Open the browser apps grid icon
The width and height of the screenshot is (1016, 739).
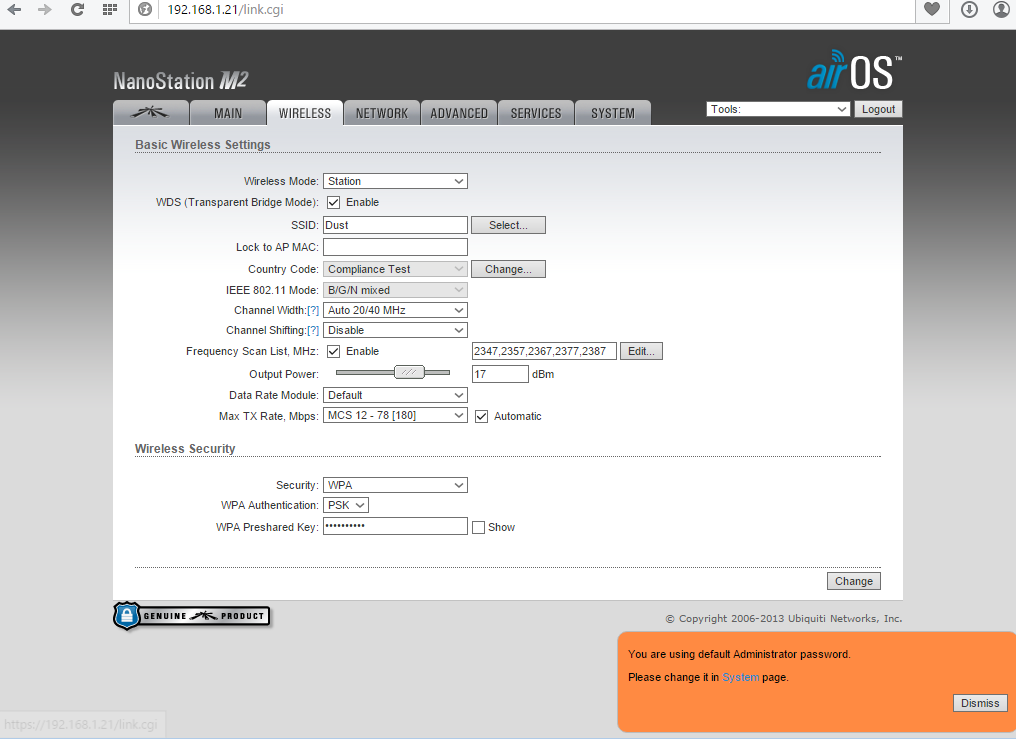point(110,10)
